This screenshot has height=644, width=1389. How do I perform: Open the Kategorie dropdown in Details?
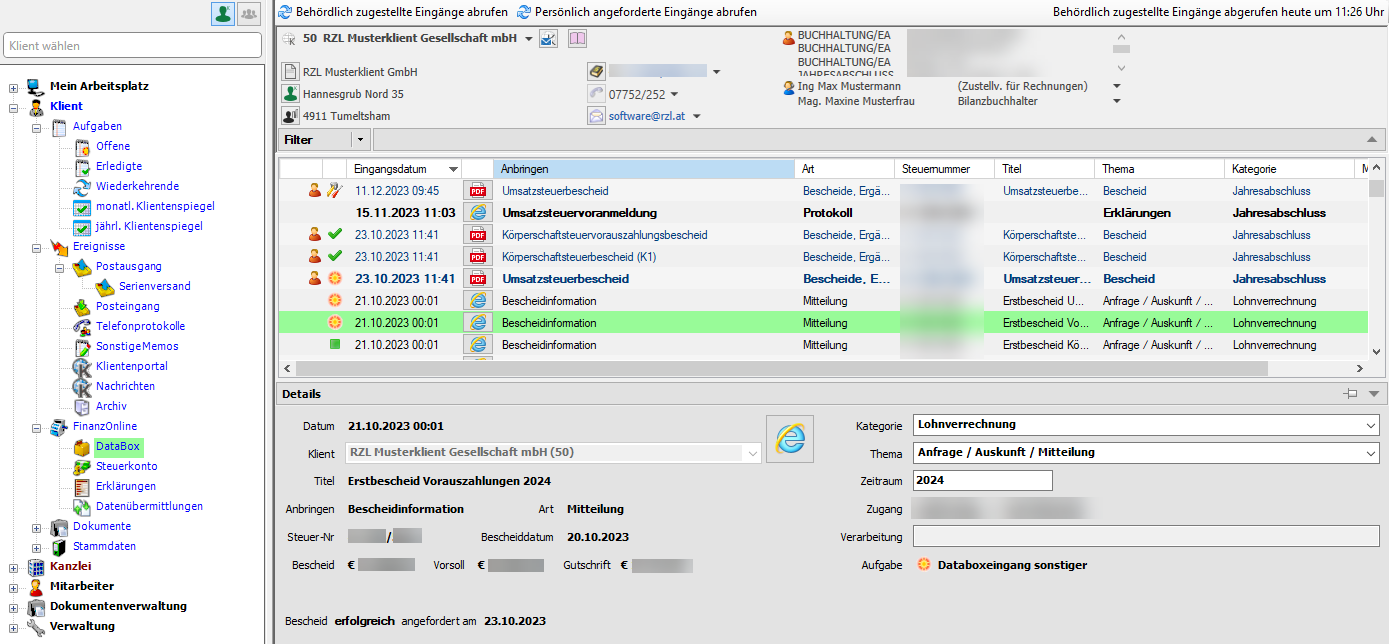click(x=1369, y=425)
